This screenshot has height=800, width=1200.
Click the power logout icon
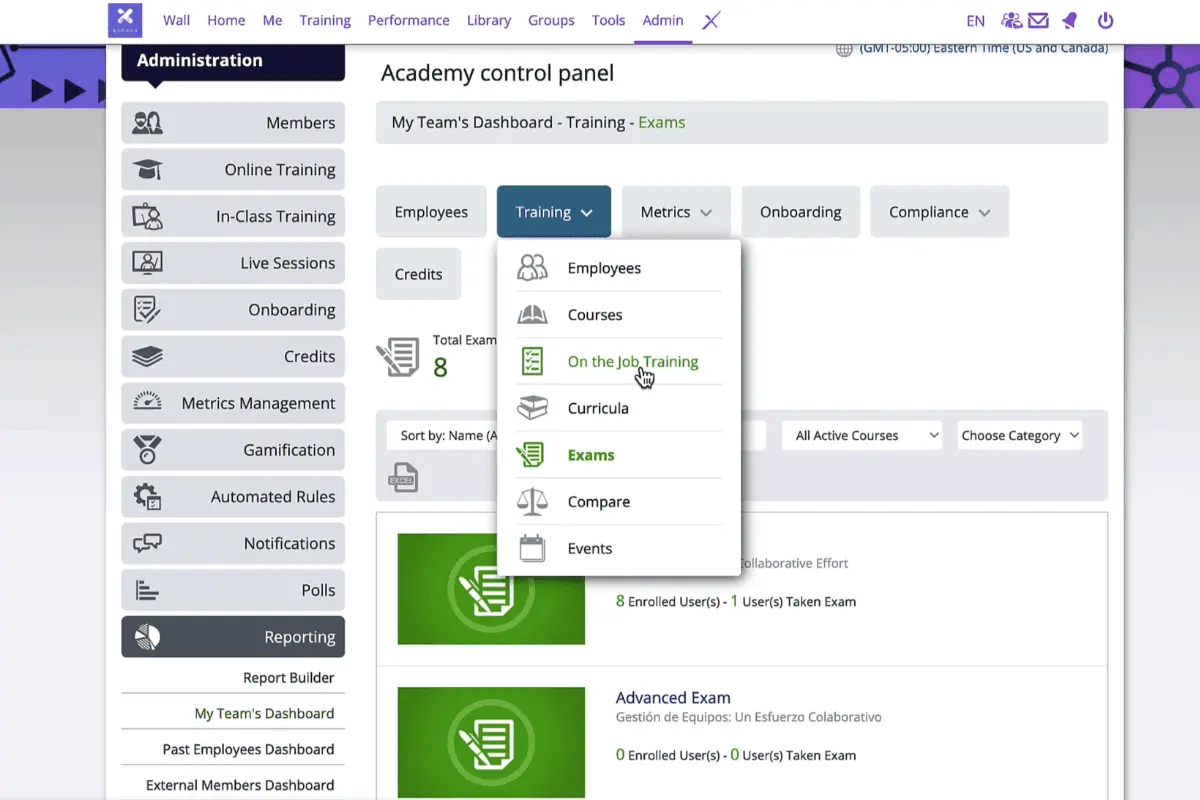[x=1105, y=20]
